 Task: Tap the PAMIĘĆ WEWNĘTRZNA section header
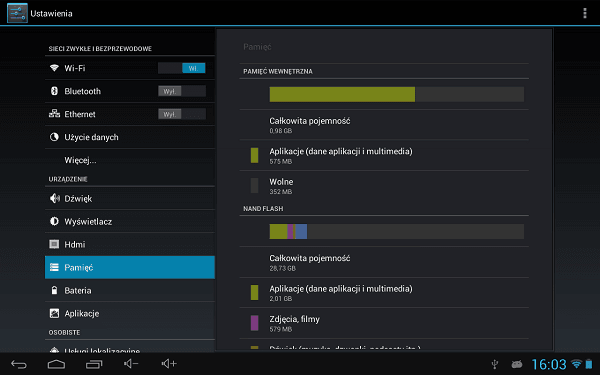(278, 72)
